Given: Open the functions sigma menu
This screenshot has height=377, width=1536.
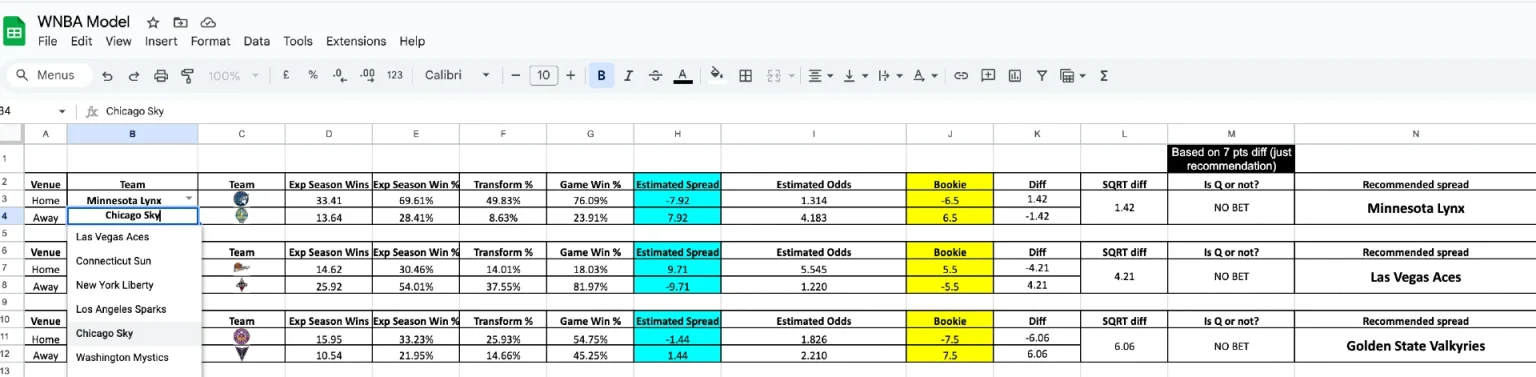Looking at the screenshot, I should (1104, 75).
